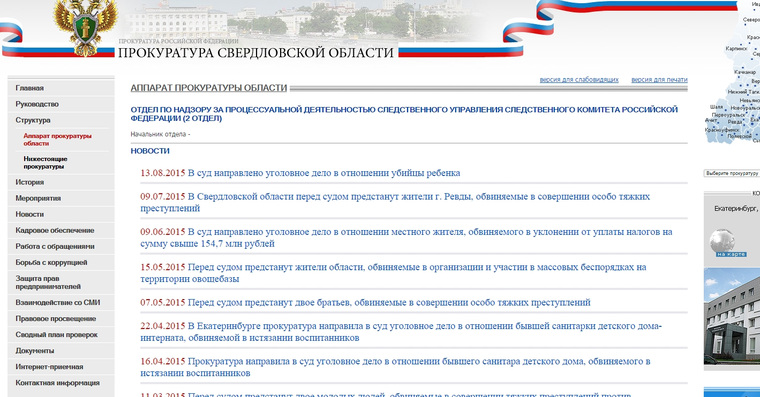Select 'Нижестоящие прокуратуры' submenu item
The height and width of the screenshot is (397, 760).
click(46, 162)
